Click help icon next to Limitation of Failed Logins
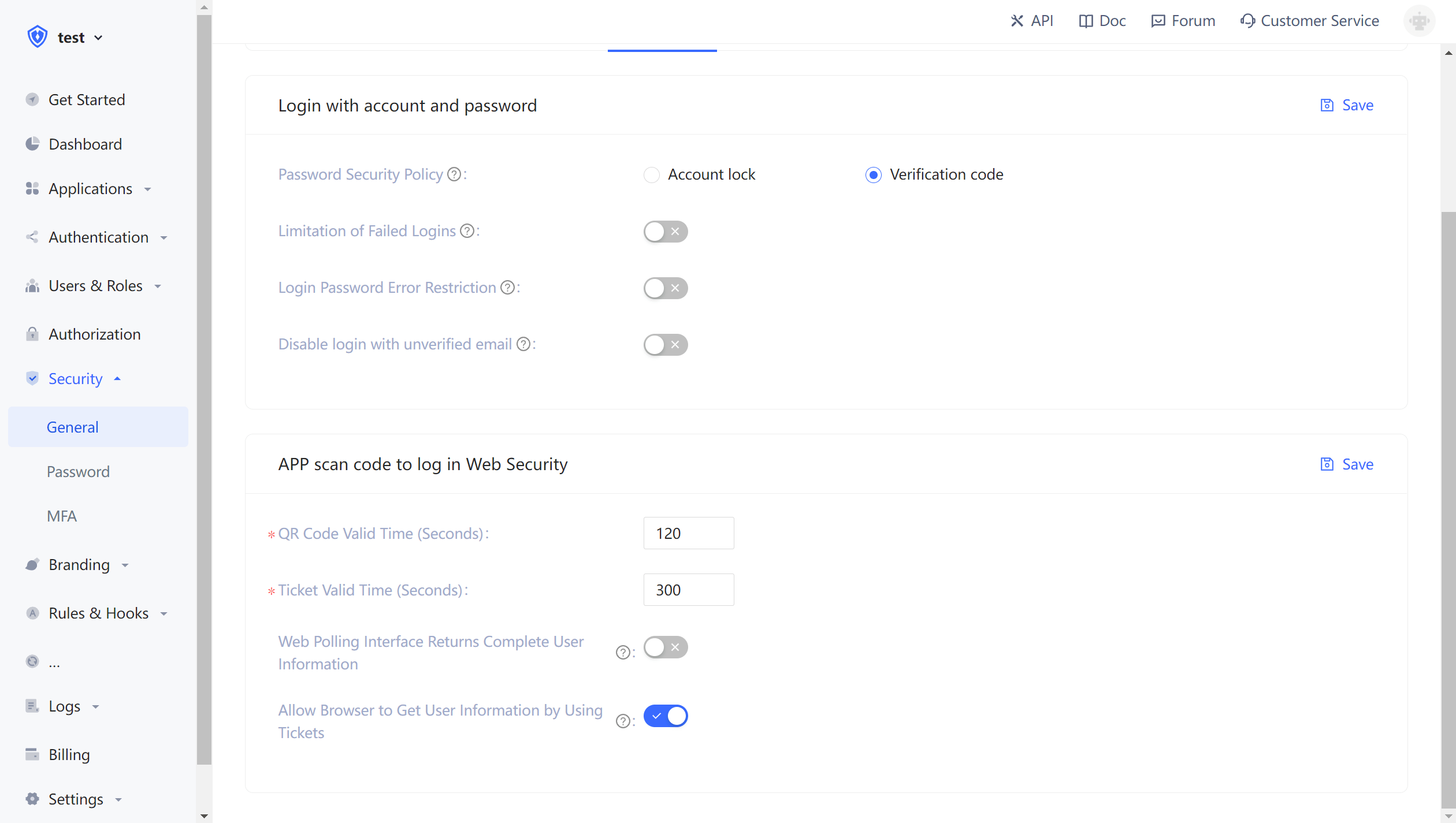Screen dimensions: 1456x823 pyautogui.click(x=467, y=231)
